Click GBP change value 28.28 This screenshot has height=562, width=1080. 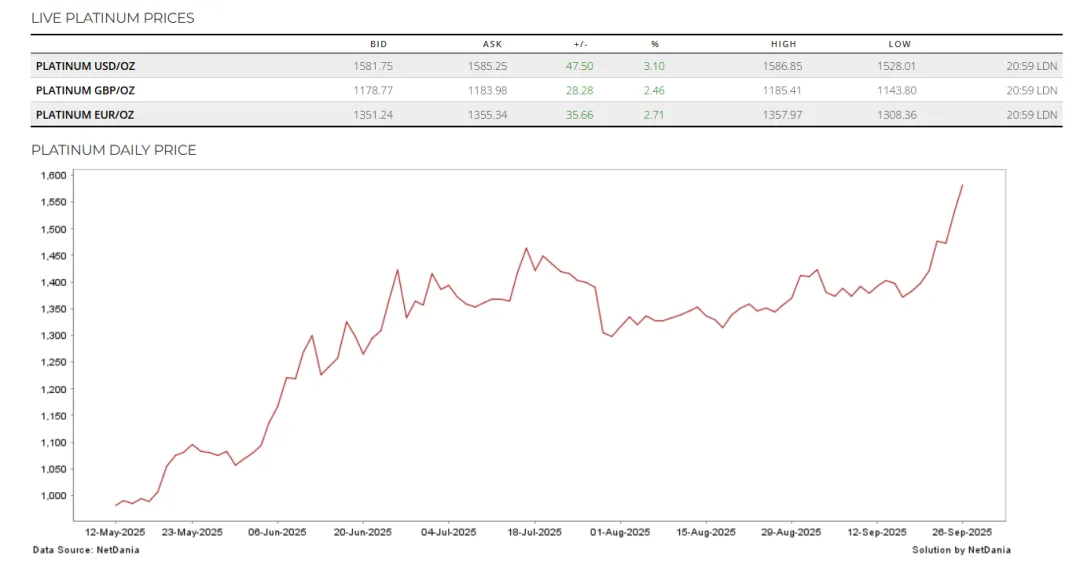pos(579,90)
